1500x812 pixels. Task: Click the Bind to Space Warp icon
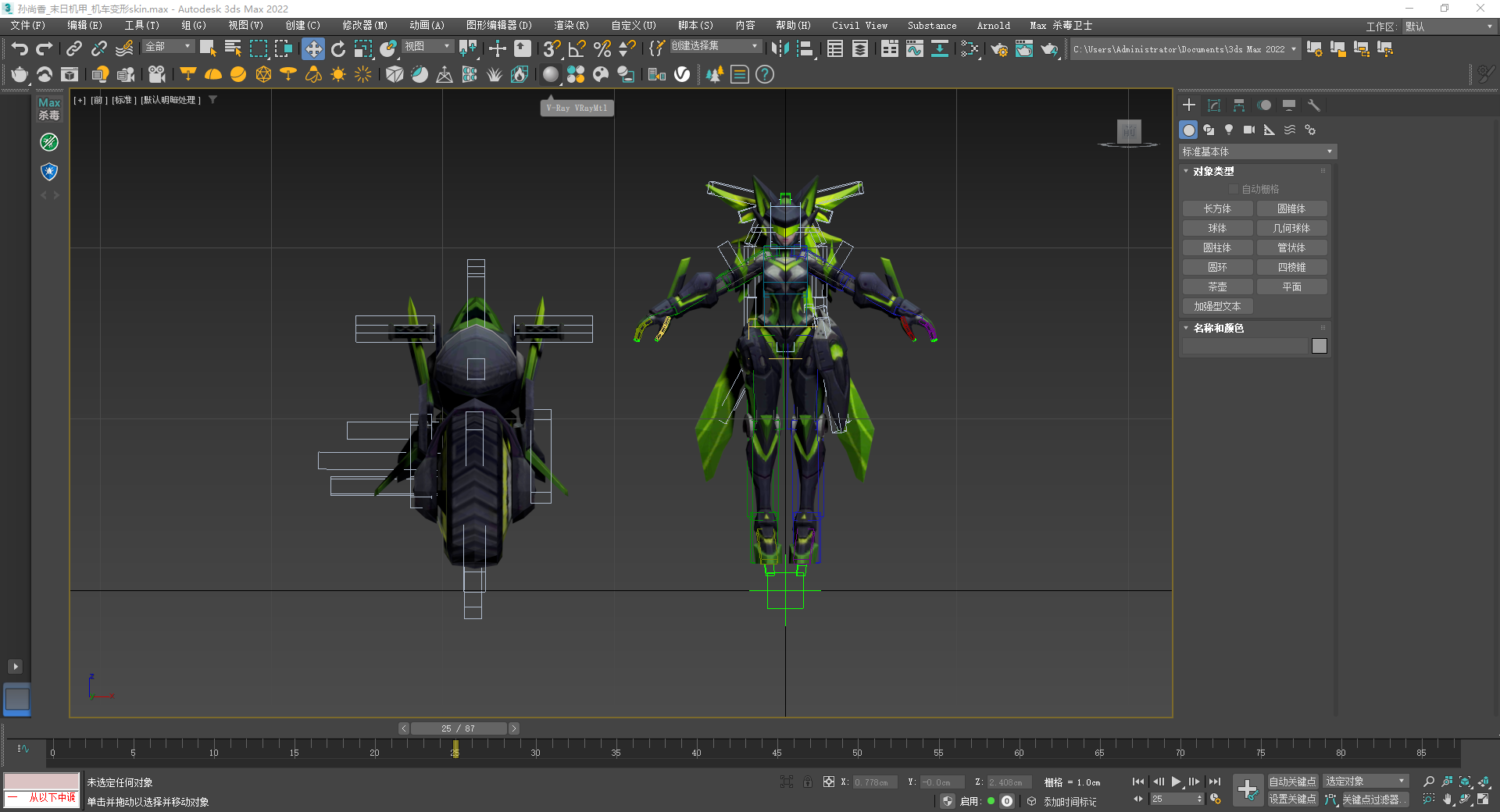[x=124, y=48]
